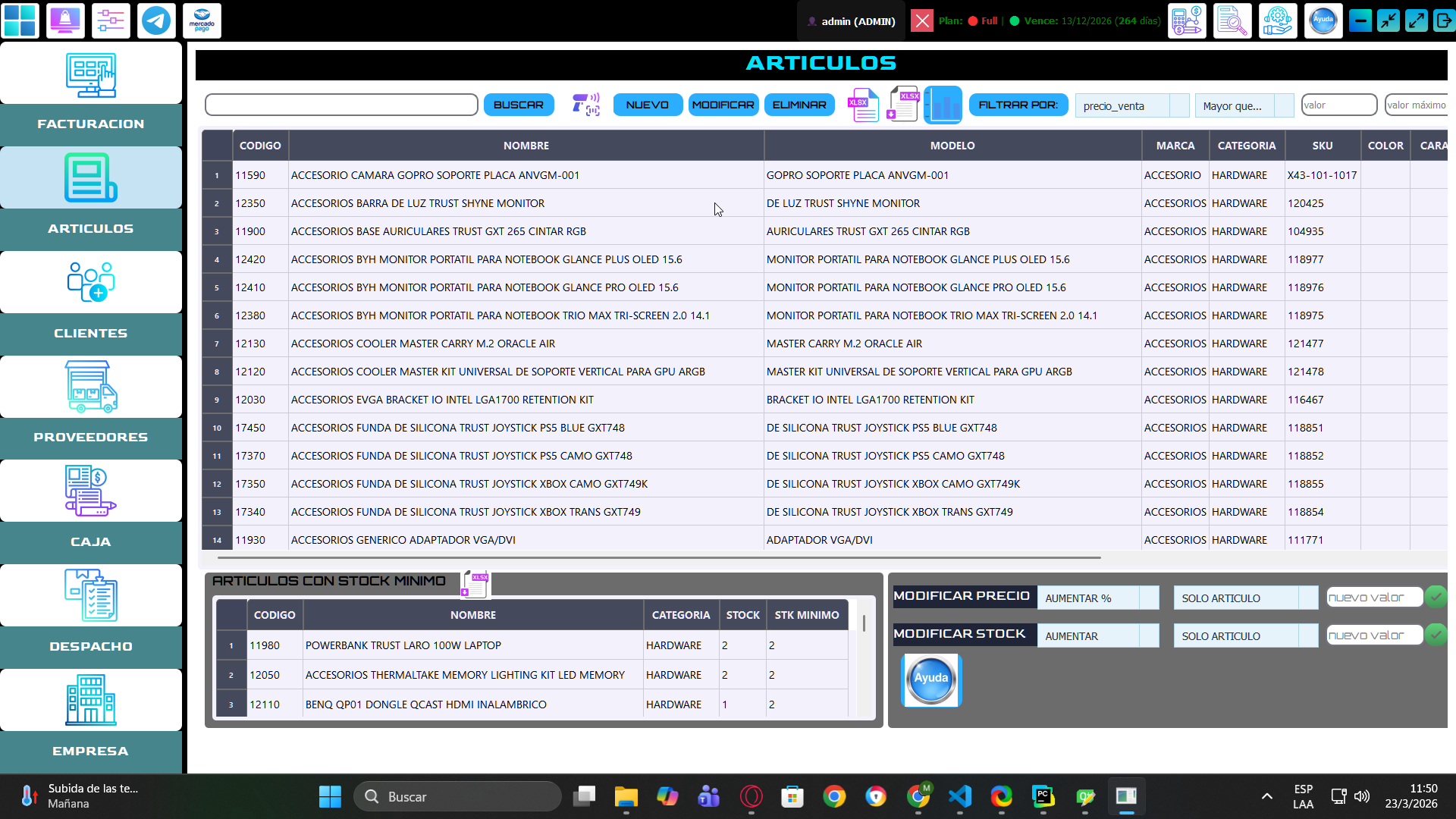
Task: Click the article search text field
Action: tap(341, 105)
